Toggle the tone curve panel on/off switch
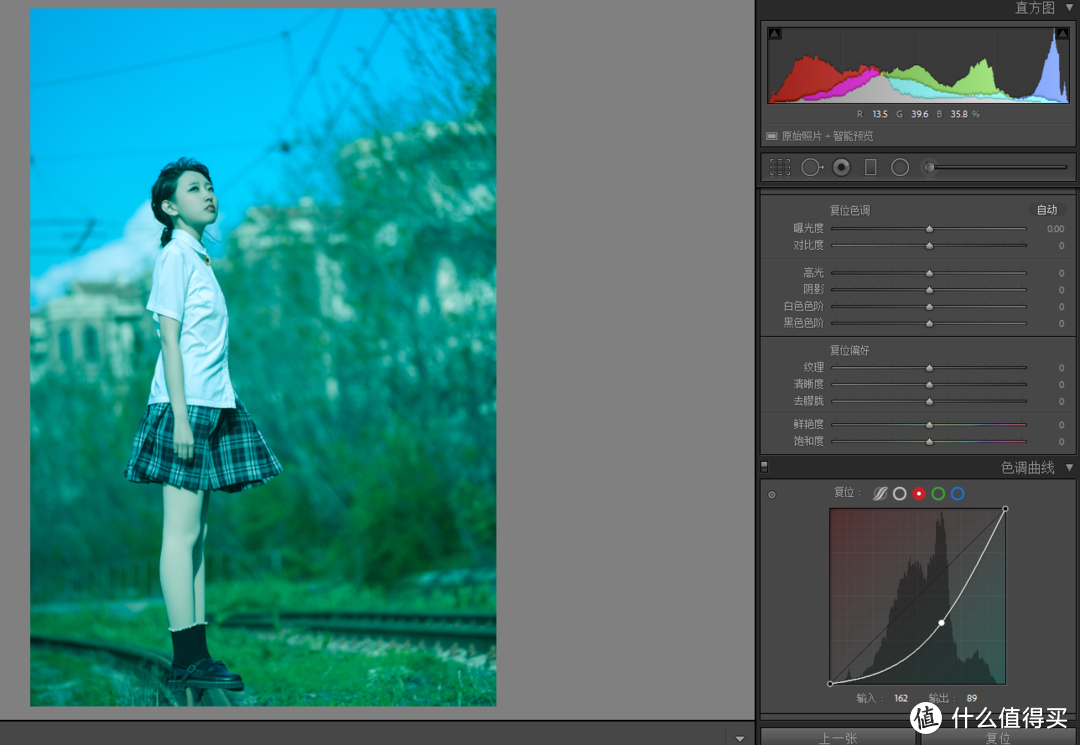 (764, 467)
